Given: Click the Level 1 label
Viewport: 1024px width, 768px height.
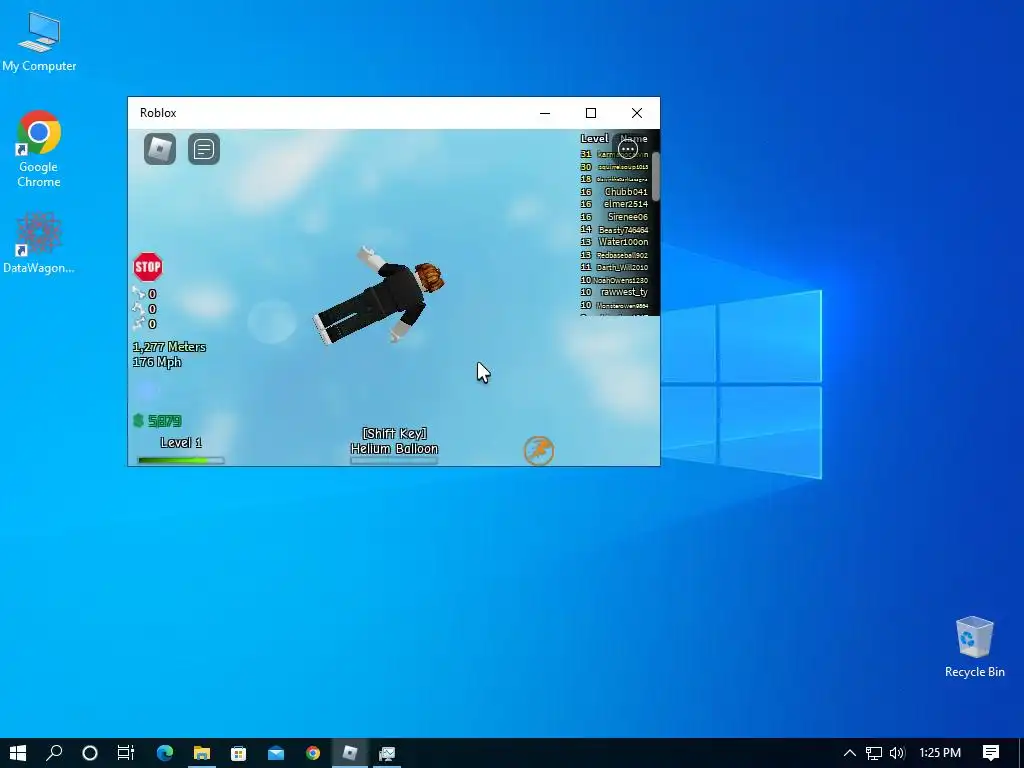Looking at the screenshot, I should tap(181, 442).
